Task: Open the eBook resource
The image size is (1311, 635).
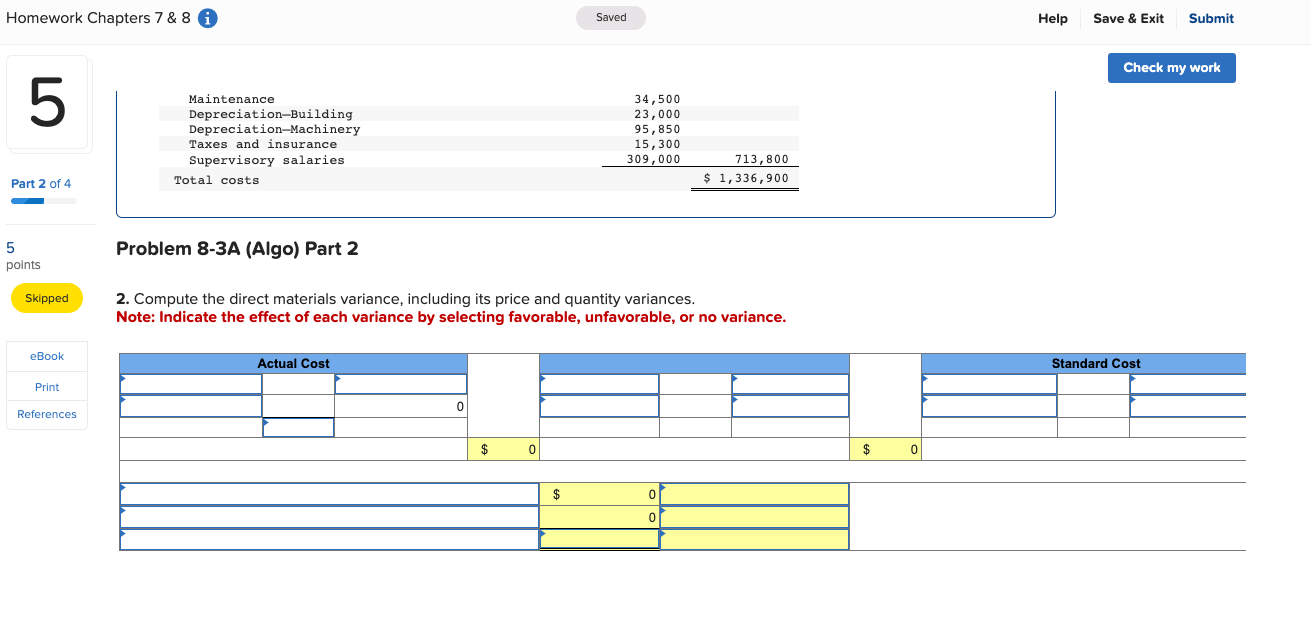Action: [x=46, y=356]
